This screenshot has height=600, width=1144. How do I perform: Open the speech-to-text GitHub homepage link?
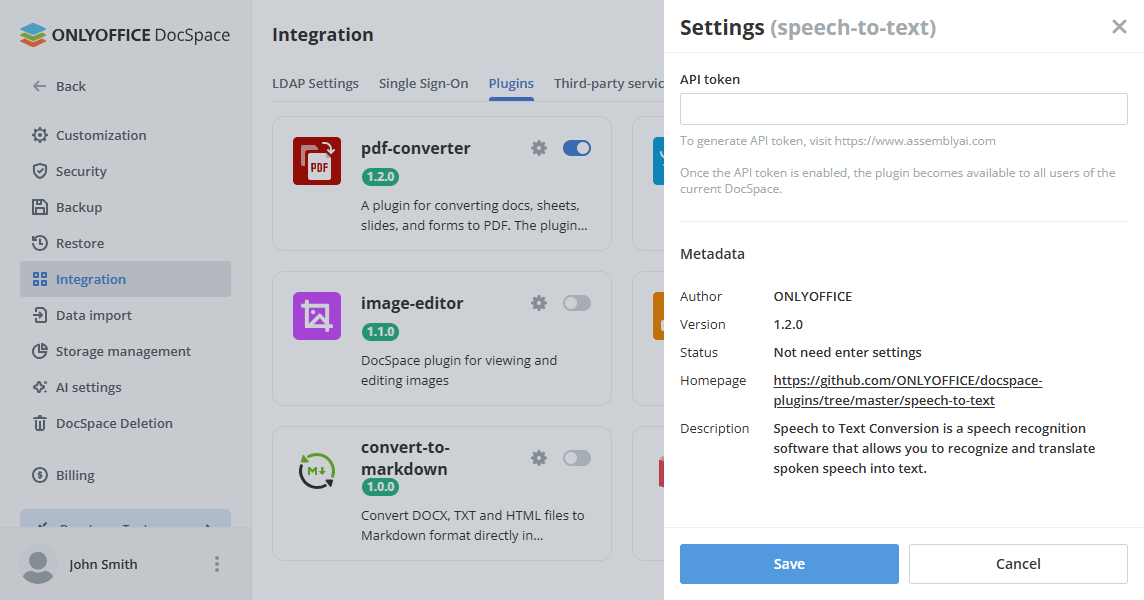pos(908,391)
